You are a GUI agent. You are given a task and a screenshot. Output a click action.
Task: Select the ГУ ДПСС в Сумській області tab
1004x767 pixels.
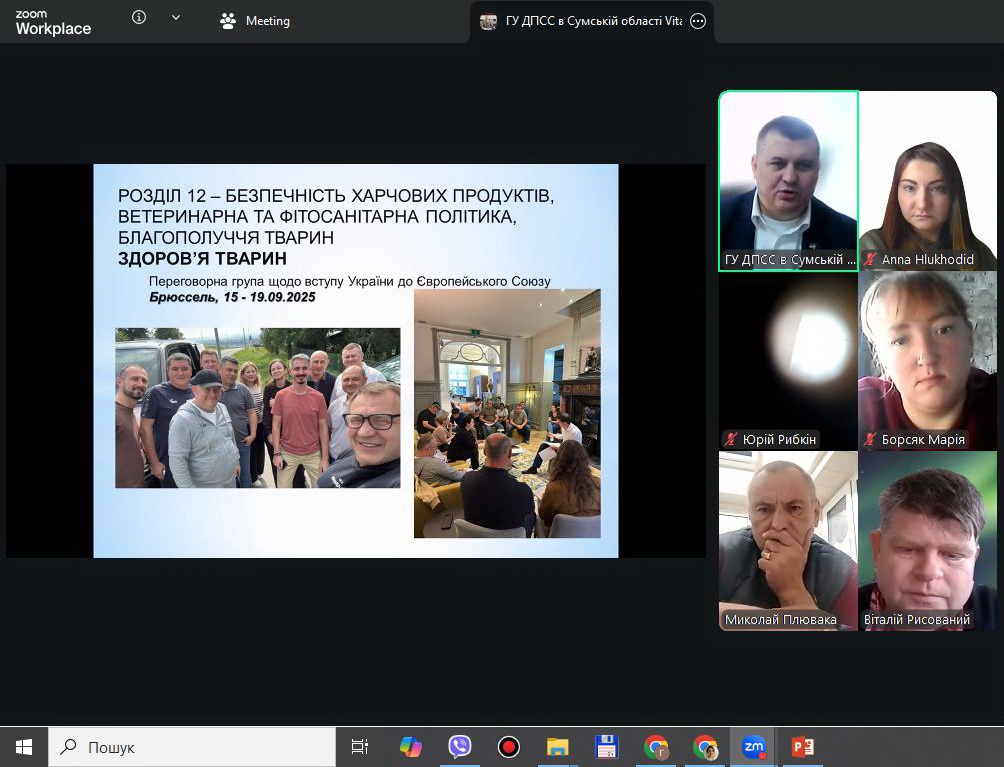point(580,21)
